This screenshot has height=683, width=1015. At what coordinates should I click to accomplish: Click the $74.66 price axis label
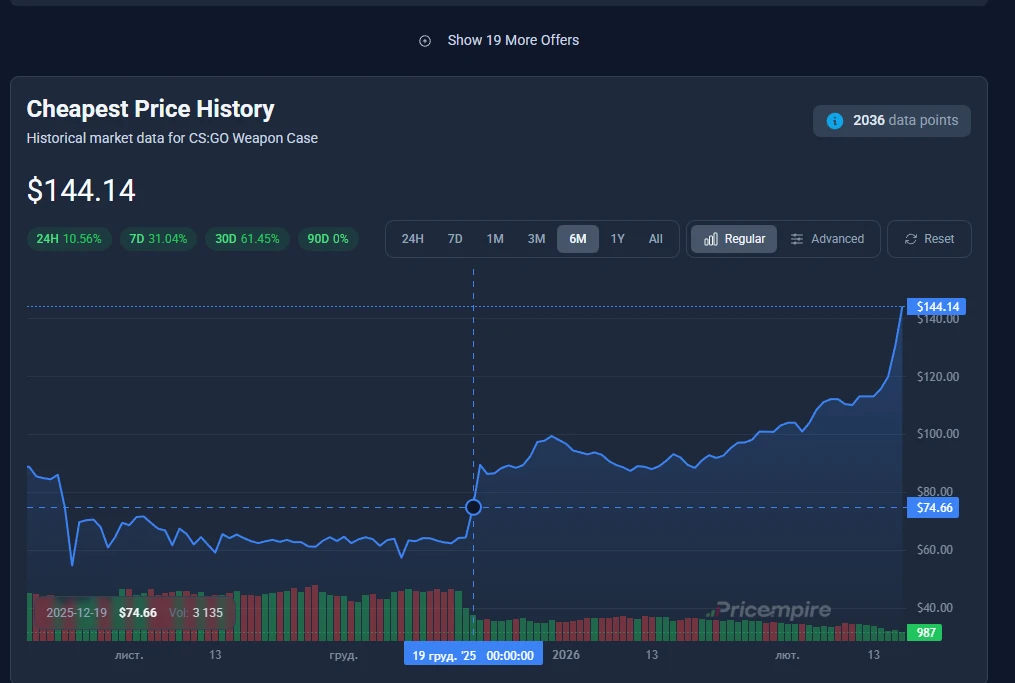click(x=935, y=508)
